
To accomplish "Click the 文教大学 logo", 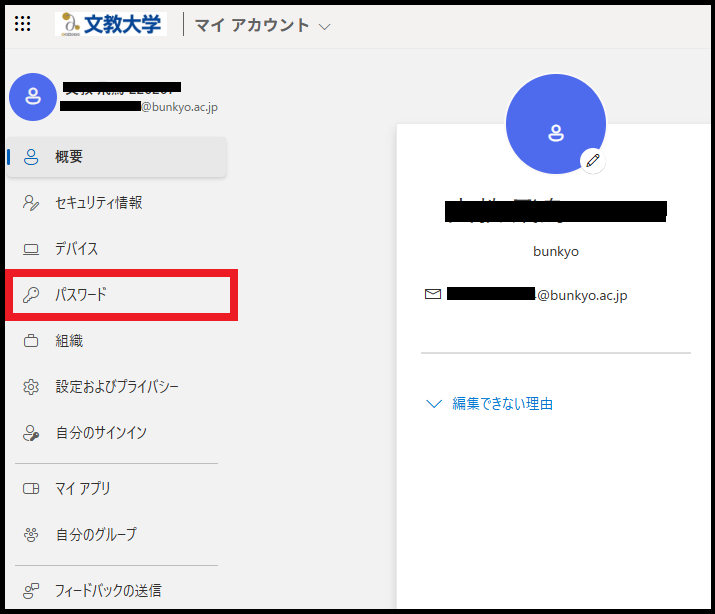I will [111, 24].
